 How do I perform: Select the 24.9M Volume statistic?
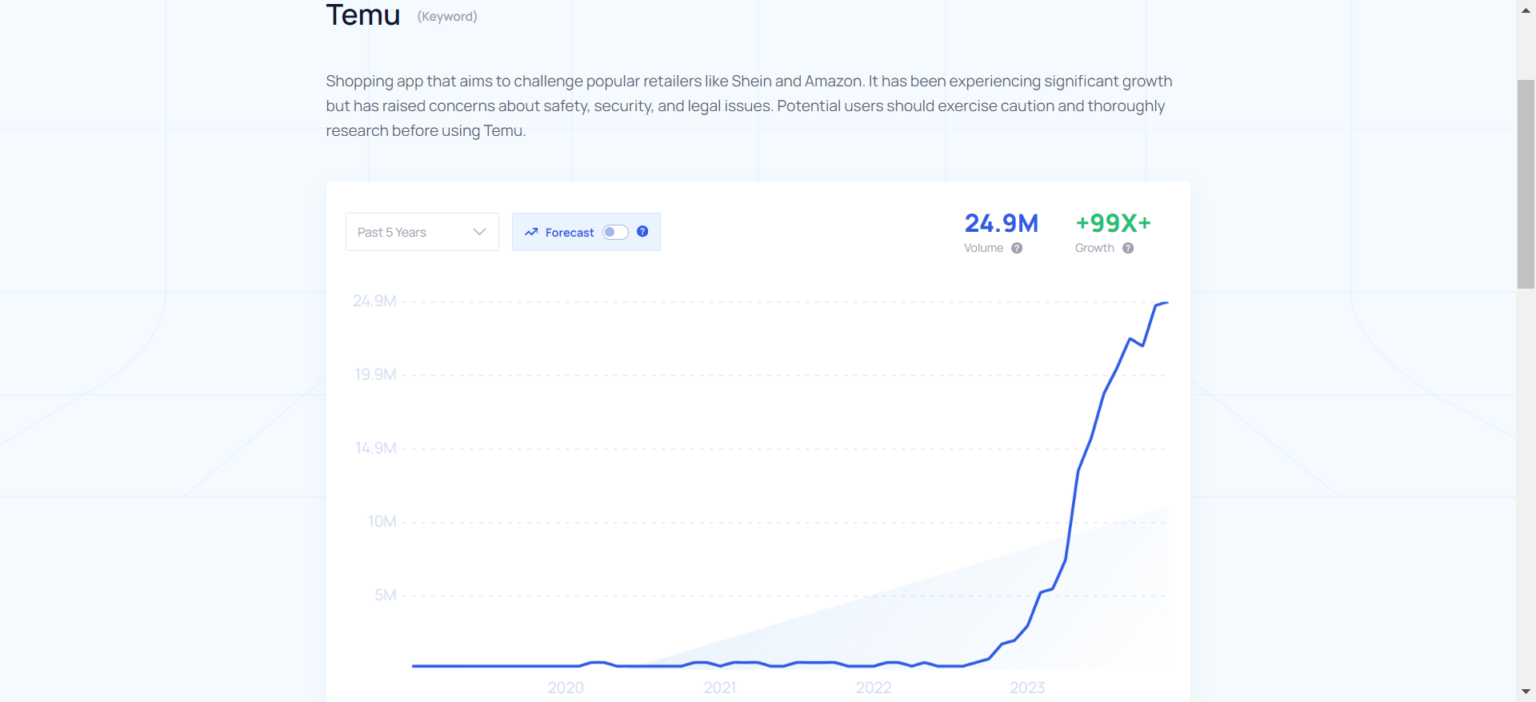(1000, 223)
